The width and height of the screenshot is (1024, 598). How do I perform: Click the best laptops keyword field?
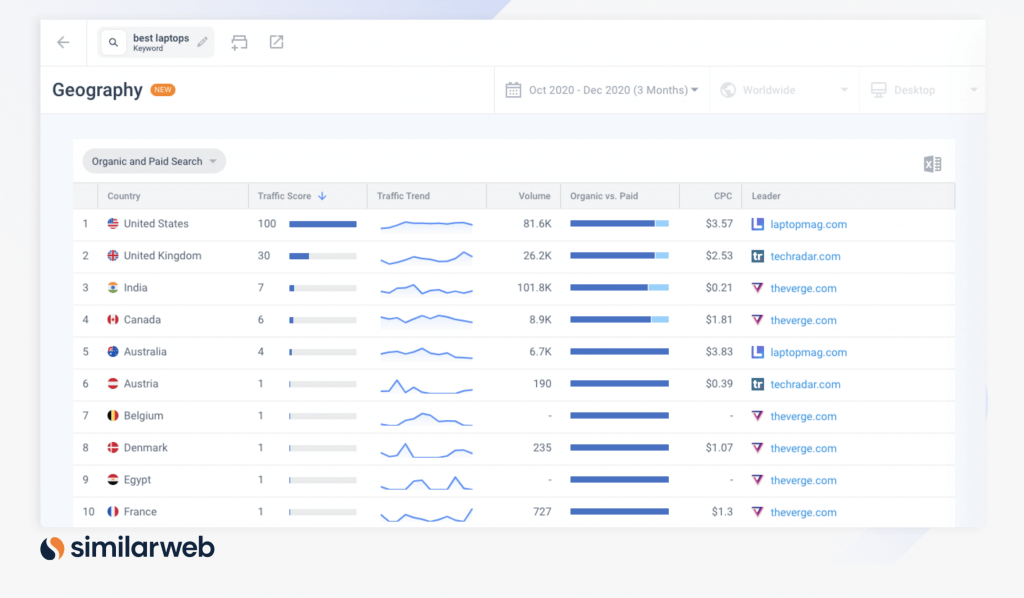155,42
